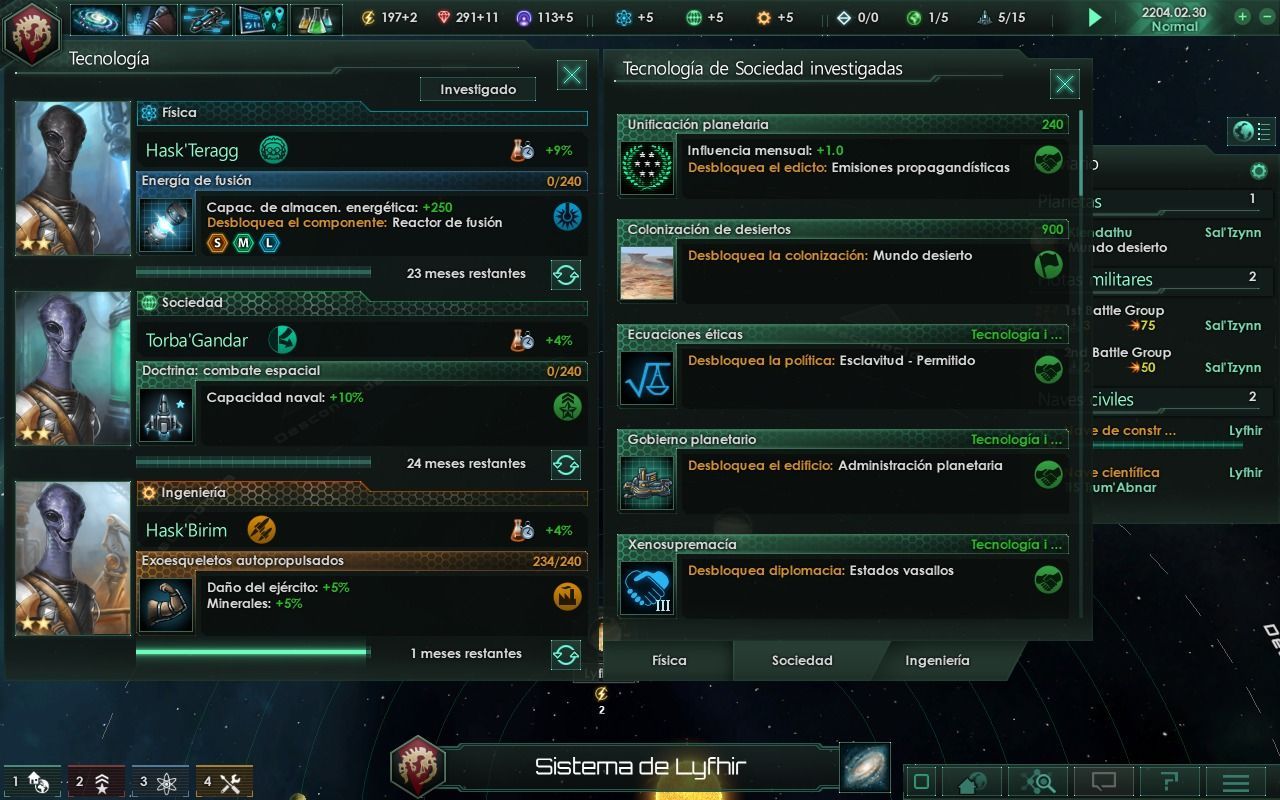The image size is (1280, 800).
Task: Resume game with the play button
Action: tap(1095, 17)
